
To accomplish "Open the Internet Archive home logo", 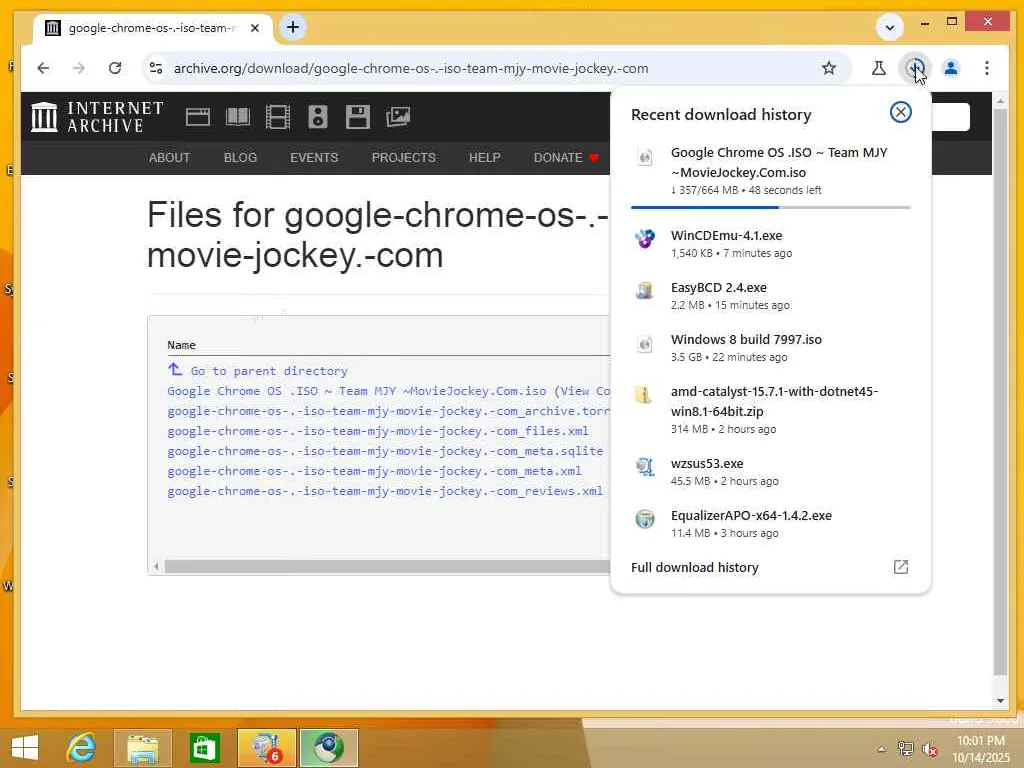I will [97, 117].
